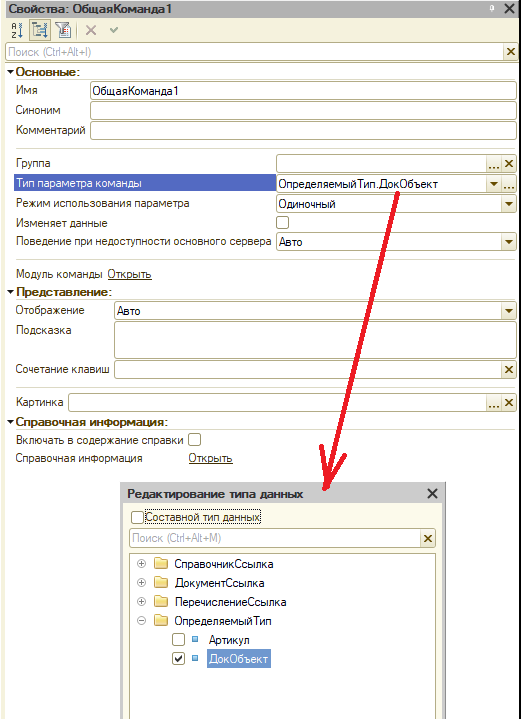This screenshot has width=521, height=719.
Task: Click into the Синоним input field
Action: pos(304,111)
